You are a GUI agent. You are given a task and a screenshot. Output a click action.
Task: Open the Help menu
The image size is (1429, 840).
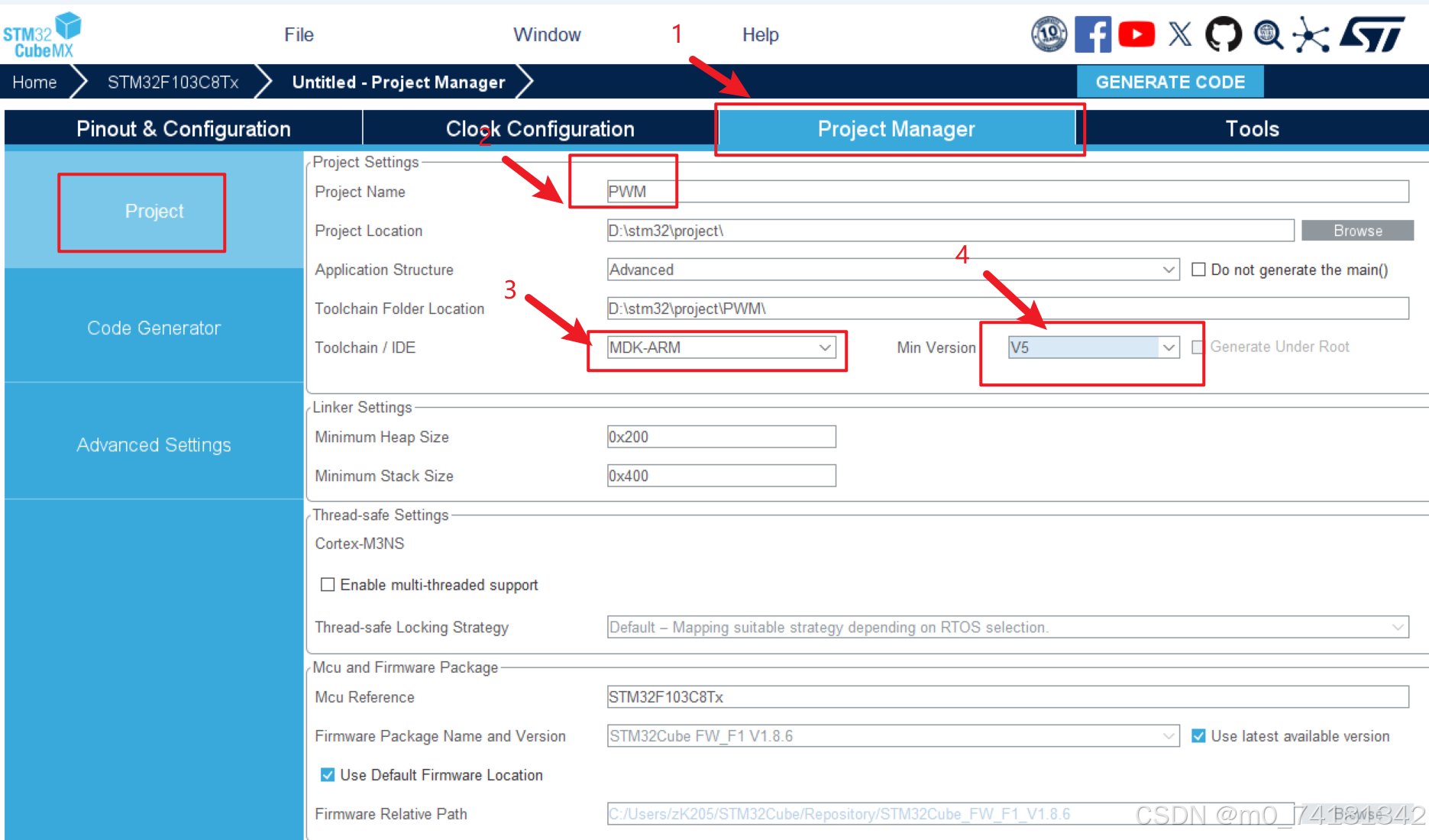pos(760,35)
